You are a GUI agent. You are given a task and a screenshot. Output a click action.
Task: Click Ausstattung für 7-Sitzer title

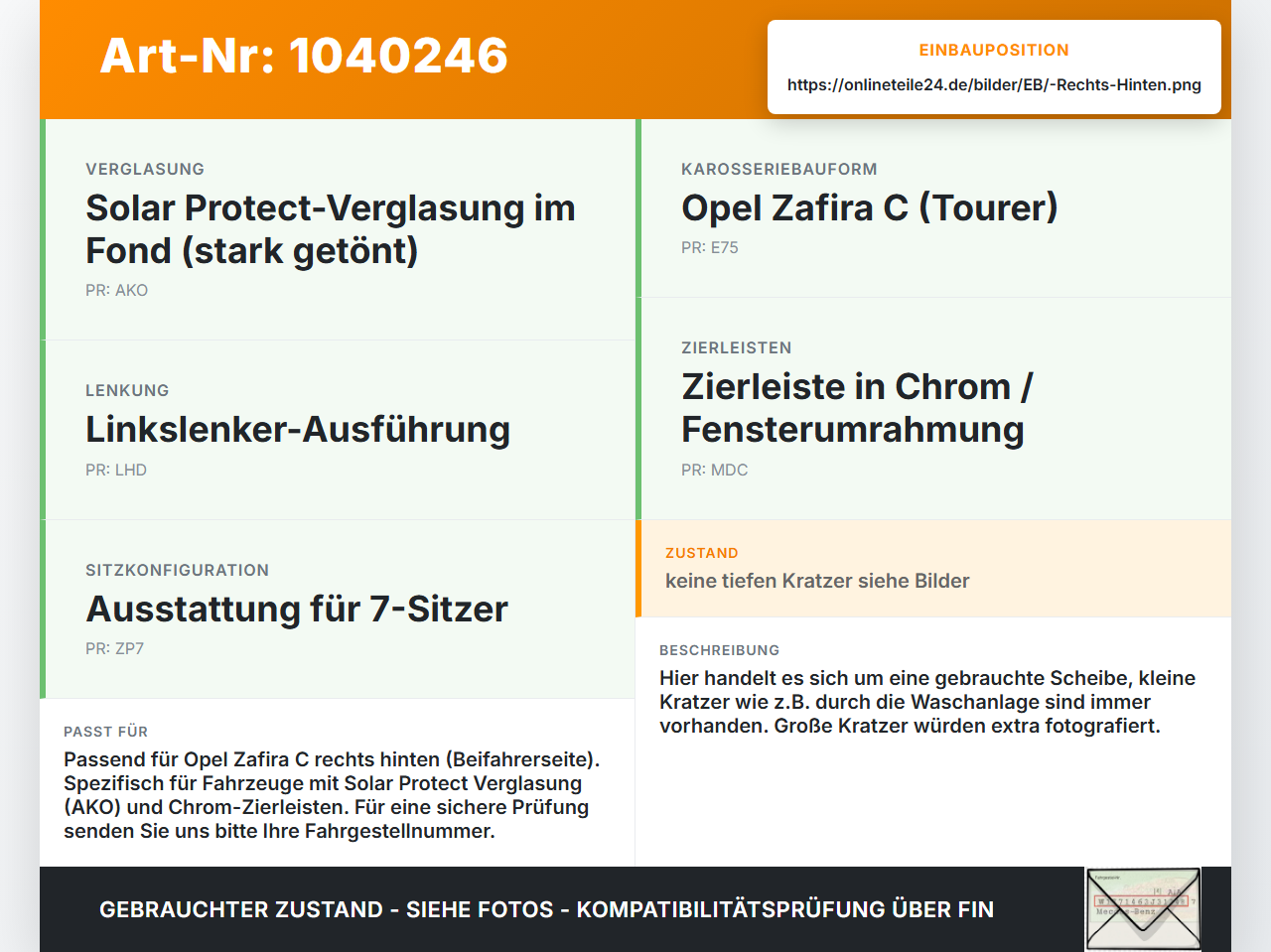coord(297,609)
